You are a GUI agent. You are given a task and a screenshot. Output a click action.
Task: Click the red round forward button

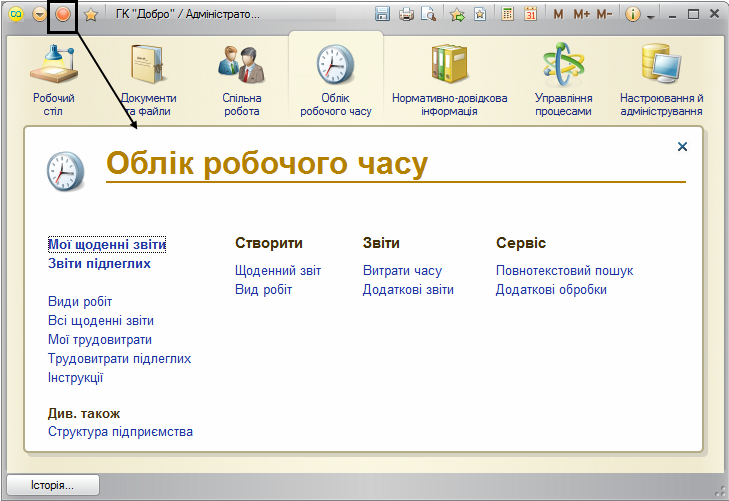coord(63,14)
